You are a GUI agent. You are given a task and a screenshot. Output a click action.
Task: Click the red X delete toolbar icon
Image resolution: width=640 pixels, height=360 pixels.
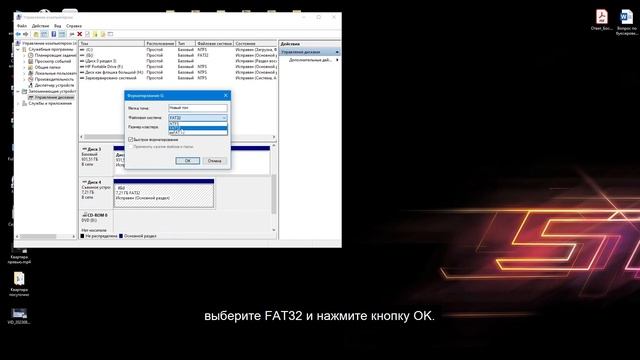tap(80, 34)
